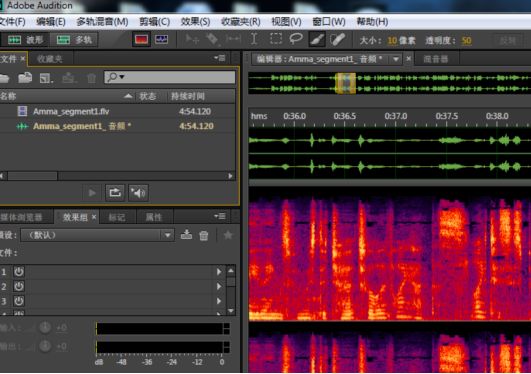This screenshot has height=374, width=531.
Task: Toggle spectral pitch display icon
Action: tap(162, 40)
